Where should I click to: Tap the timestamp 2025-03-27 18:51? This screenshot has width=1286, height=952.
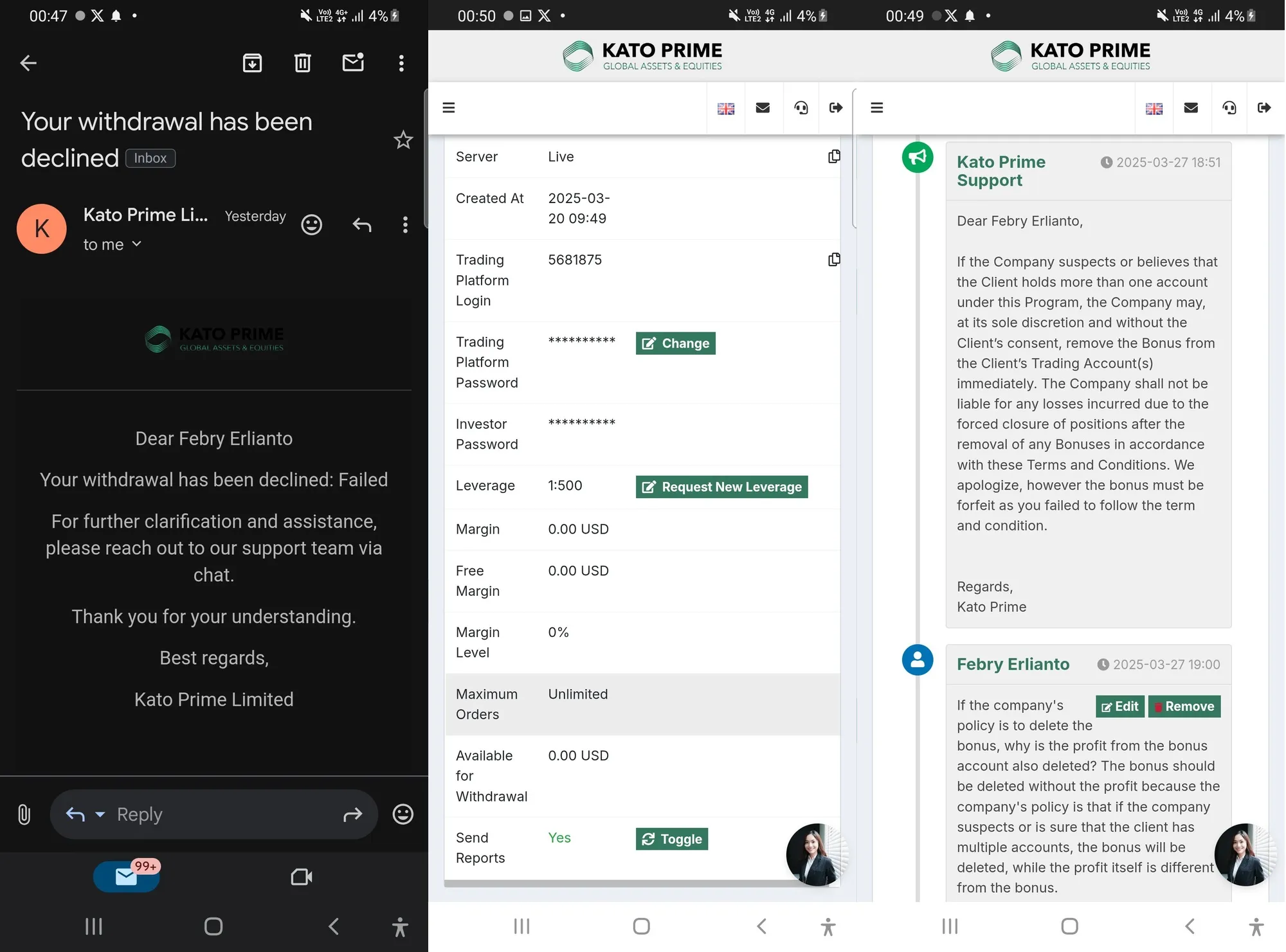pos(1168,162)
